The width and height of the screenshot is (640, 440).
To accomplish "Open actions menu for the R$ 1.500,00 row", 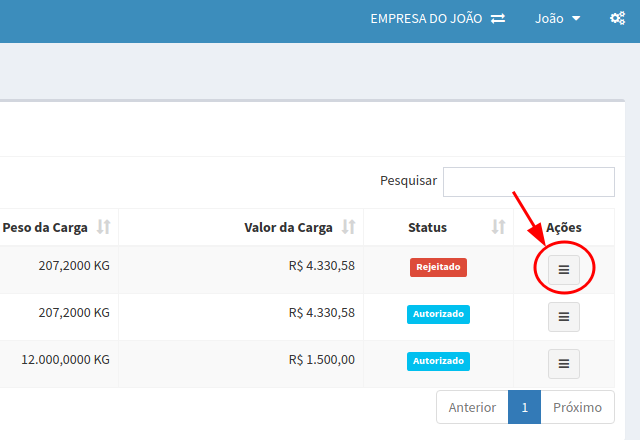I will 563,364.
